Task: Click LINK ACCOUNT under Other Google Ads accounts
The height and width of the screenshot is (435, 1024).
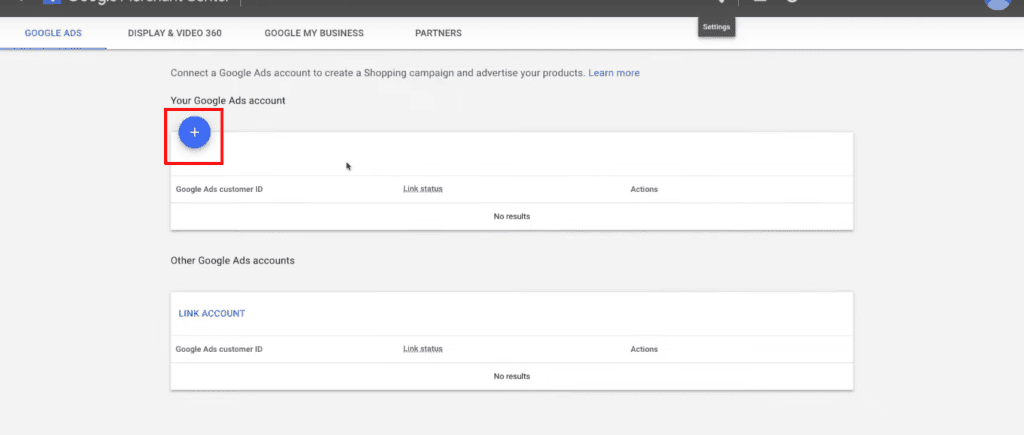Action: [x=212, y=314]
